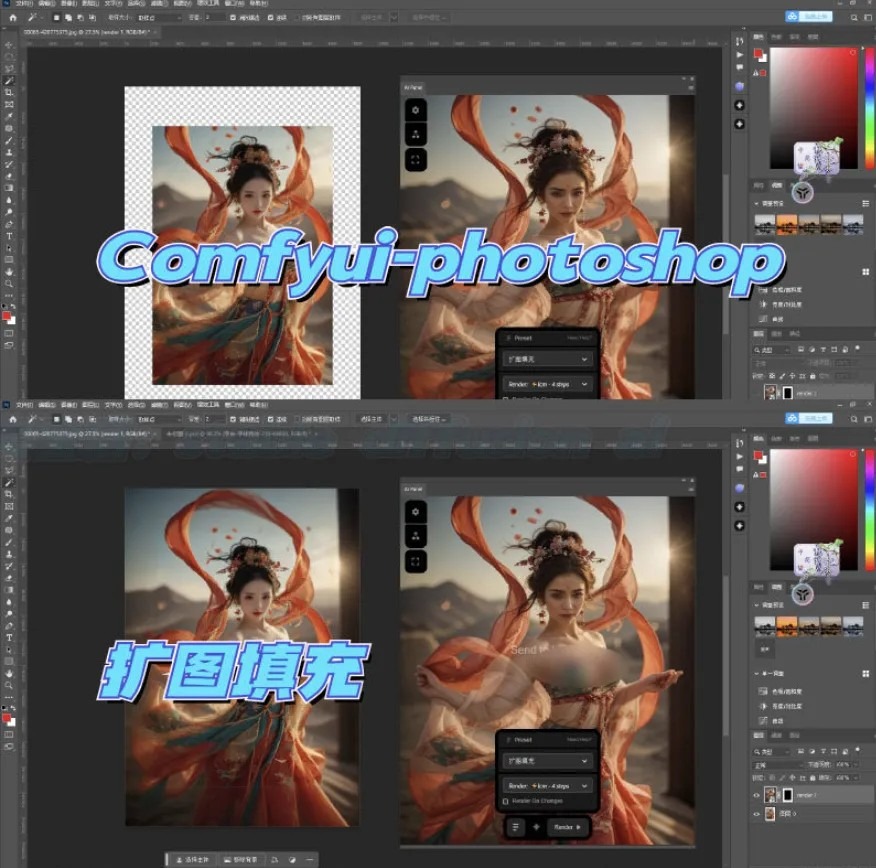Image resolution: width=876 pixels, height=868 pixels.
Task: Select the render 1 layer mask thumbnail
Action: point(788,795)
